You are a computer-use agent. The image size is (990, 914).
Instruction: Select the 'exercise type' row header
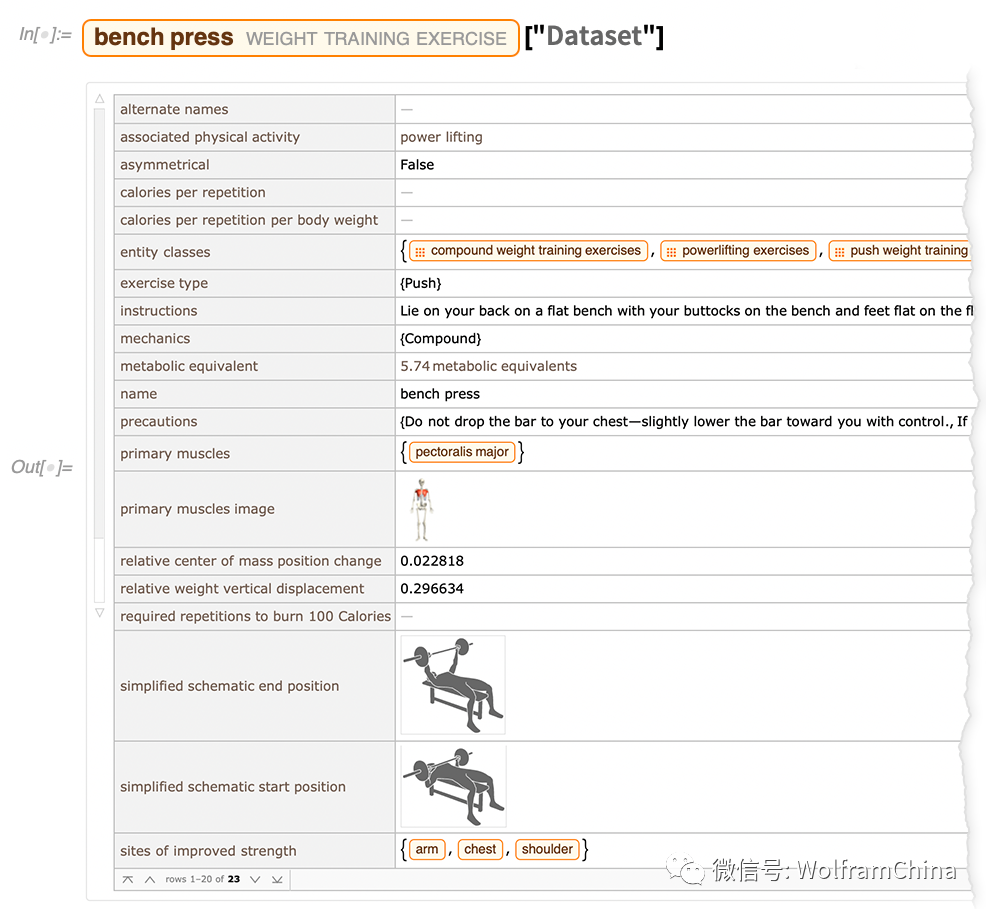(x=254, y=283)
